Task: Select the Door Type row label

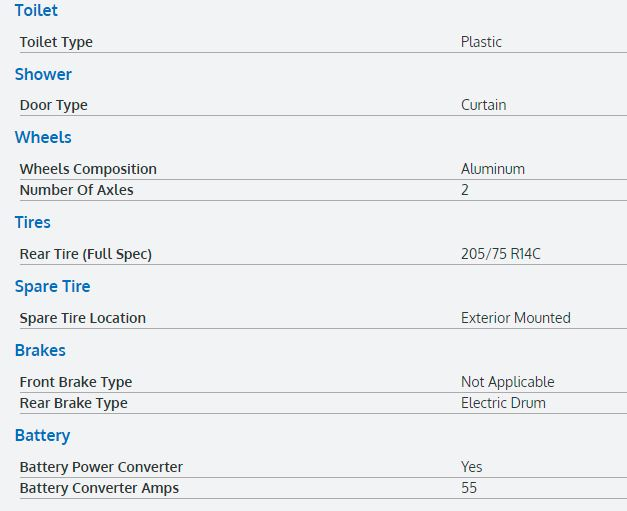Action: click(x=53, y=106)
